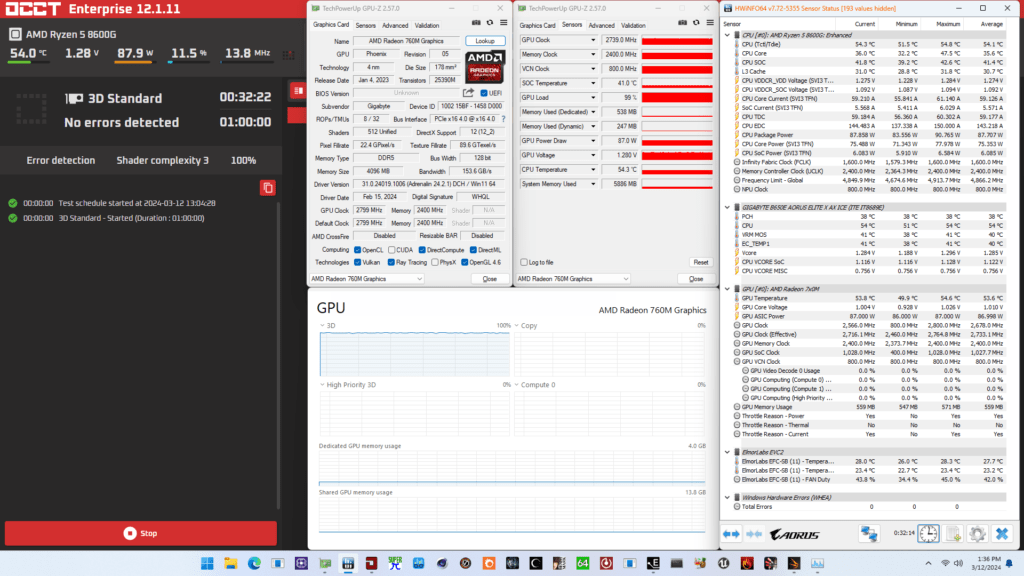The height and width of the screenshot is (576, 1024).
Task: Toggle DirectML checkbox in GPU-Z
Action: [473, 250]
